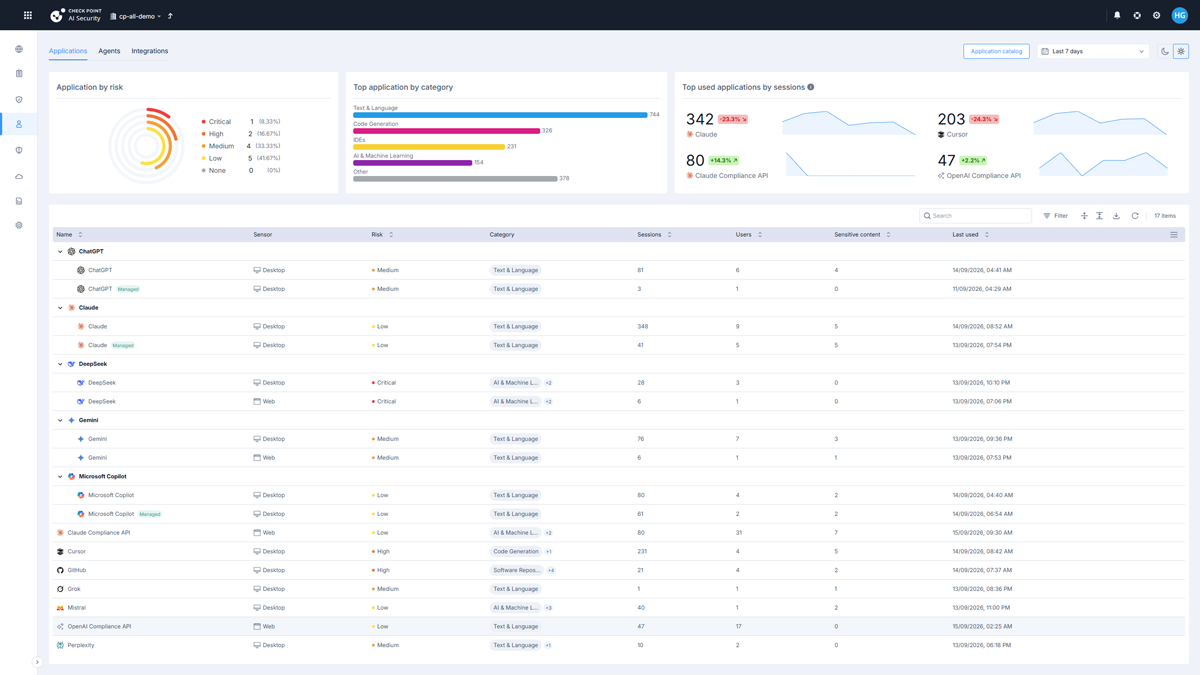This screenshot has height=675, width=1200.
Task: Click the Cursor app icon in table
Action: pyautogui.click(x=60, y=551)
